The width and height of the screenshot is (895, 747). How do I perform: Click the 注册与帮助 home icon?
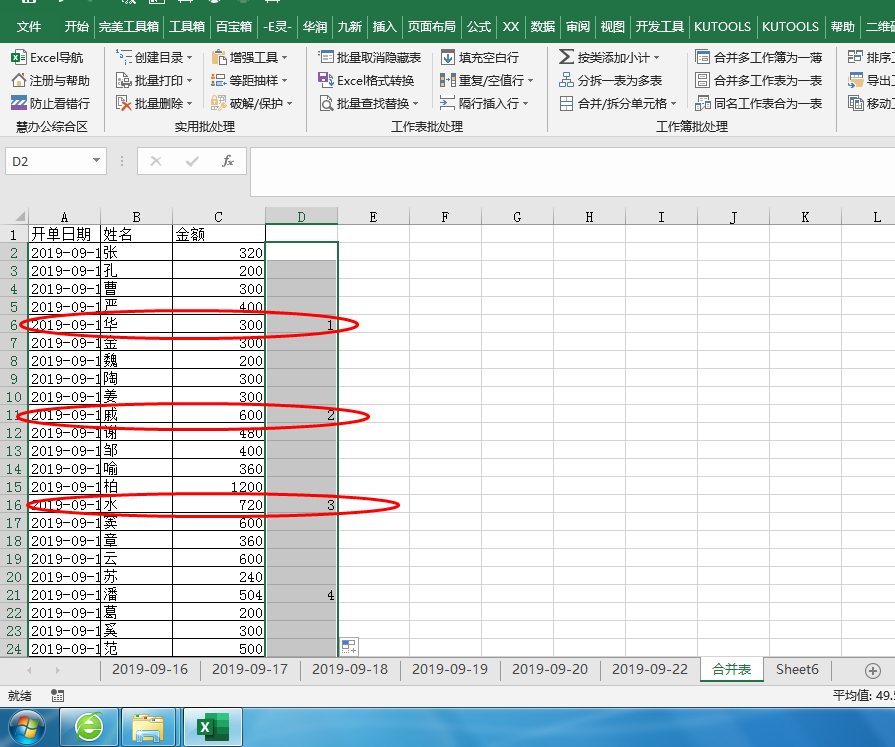(18, 80)
